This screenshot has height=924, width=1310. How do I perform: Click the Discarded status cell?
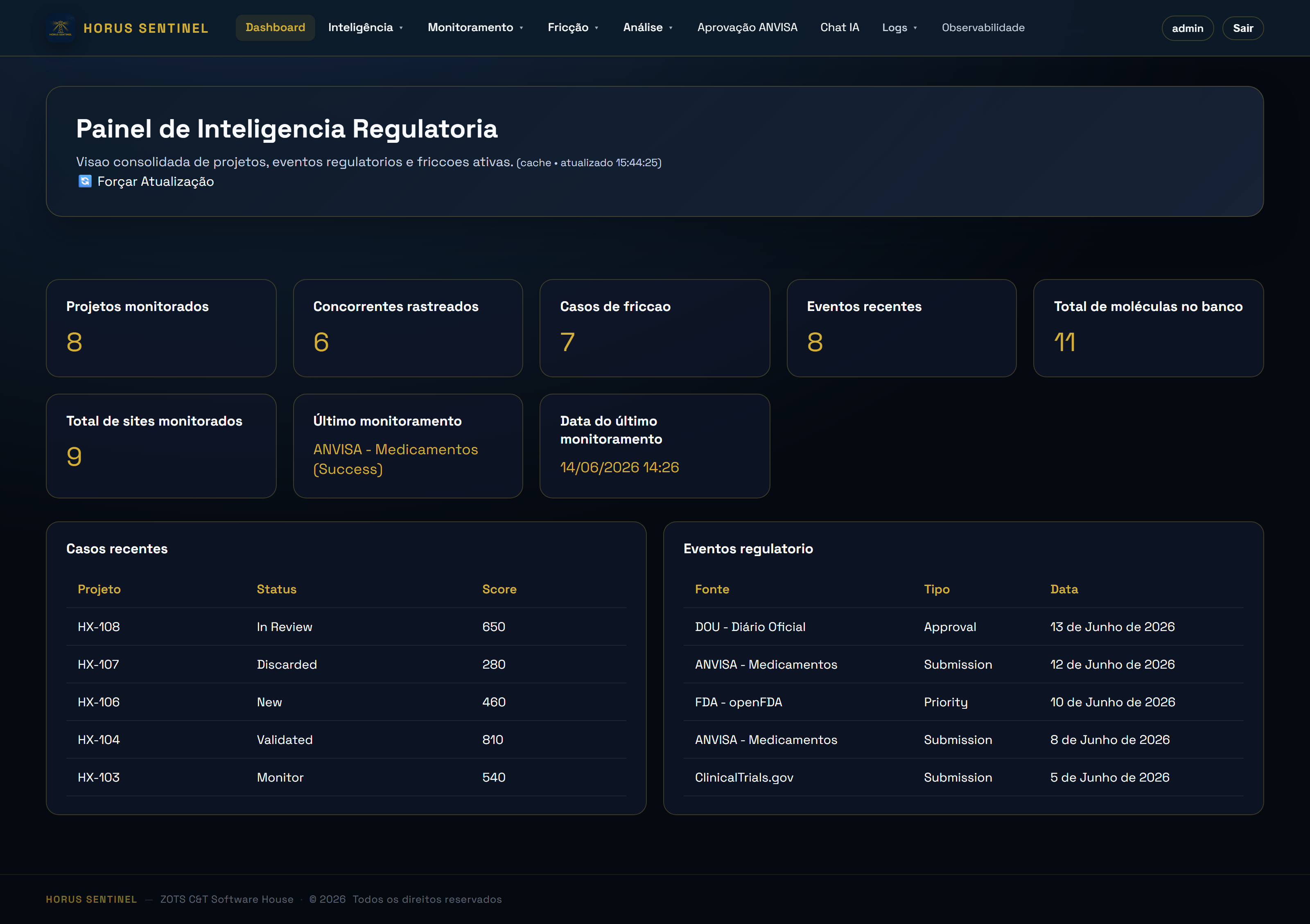[287, 665]
